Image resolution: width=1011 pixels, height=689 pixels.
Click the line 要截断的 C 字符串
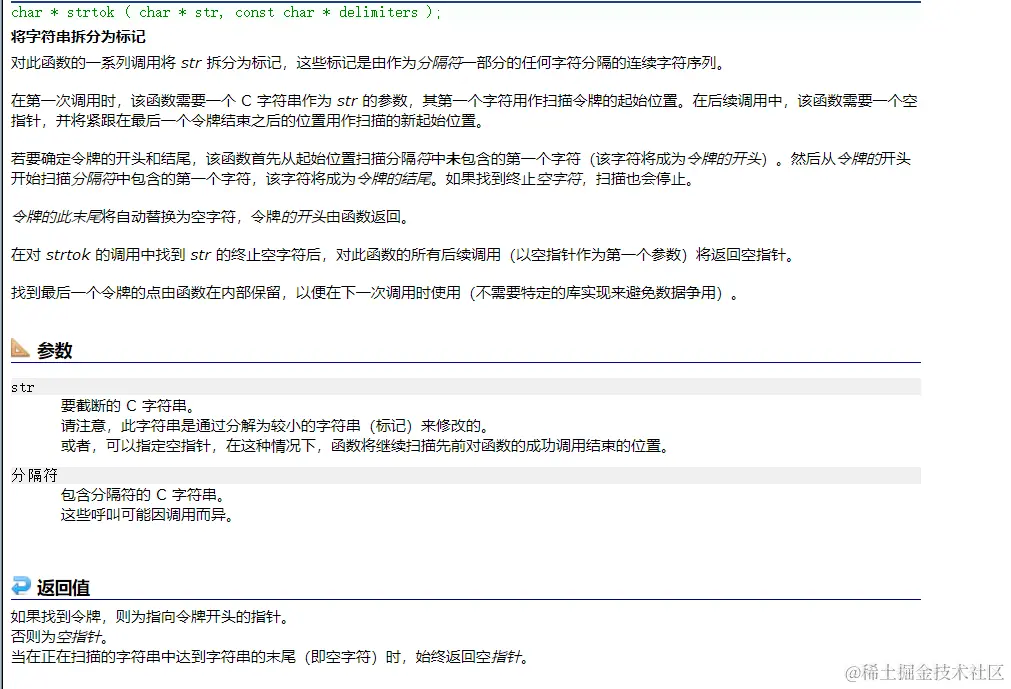(128, 406)
